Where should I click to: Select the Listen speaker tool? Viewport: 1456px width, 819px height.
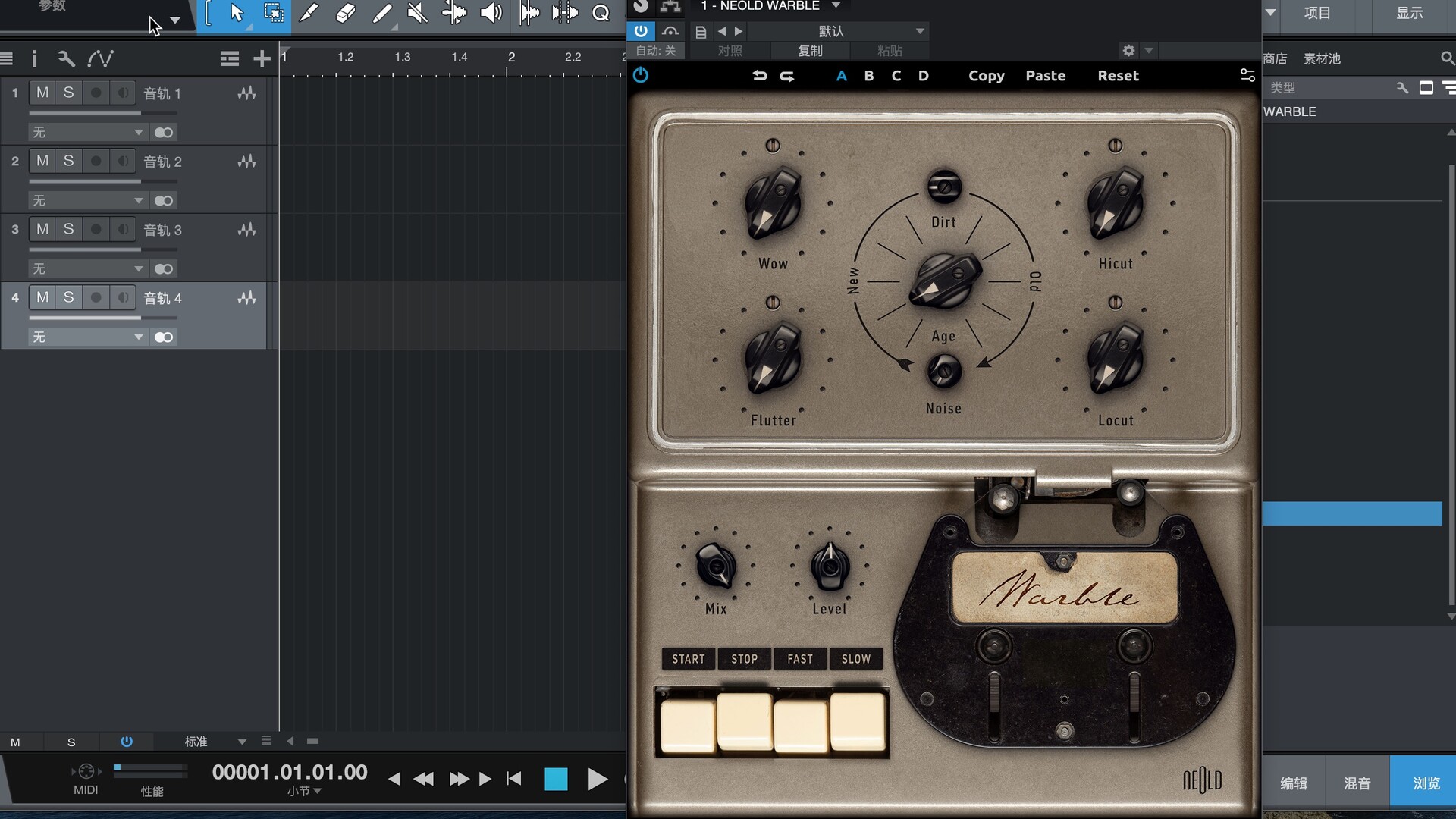tap(491, 13)
